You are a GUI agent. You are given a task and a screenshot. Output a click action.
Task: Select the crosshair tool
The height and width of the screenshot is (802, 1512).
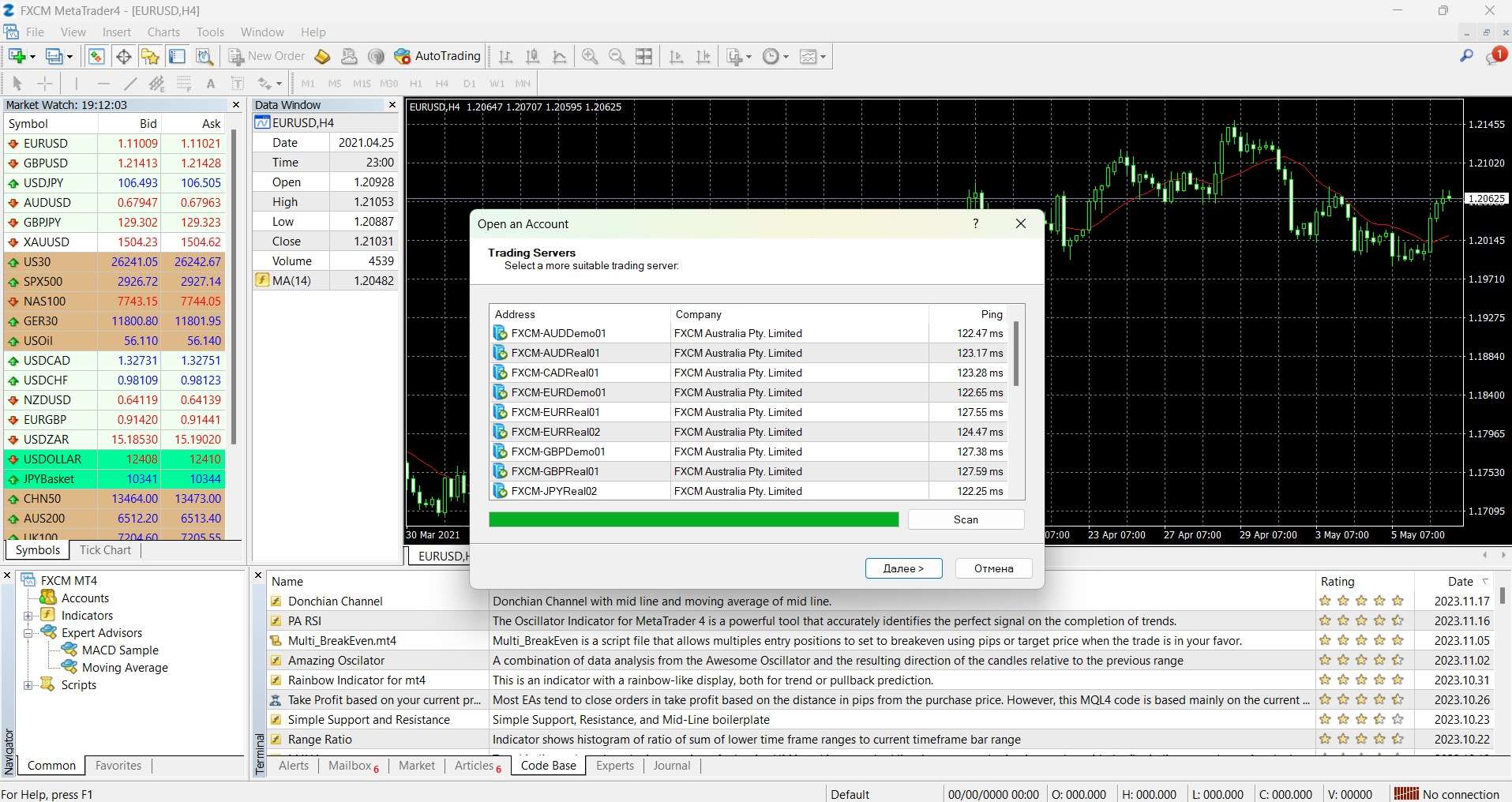tap(45, 84)
